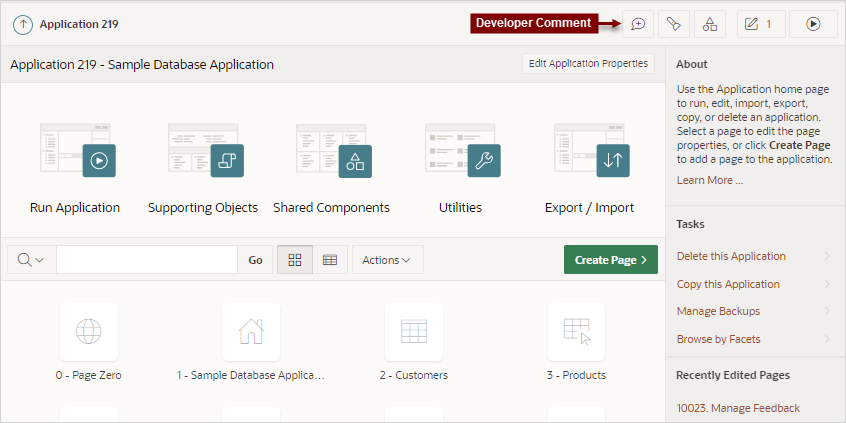
Task: Run the application with the header play icon
Action: (x=813, y=24)
